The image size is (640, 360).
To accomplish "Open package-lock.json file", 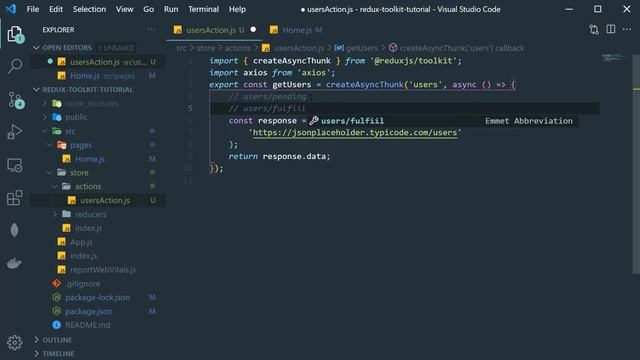I will (x=98, y=298).
